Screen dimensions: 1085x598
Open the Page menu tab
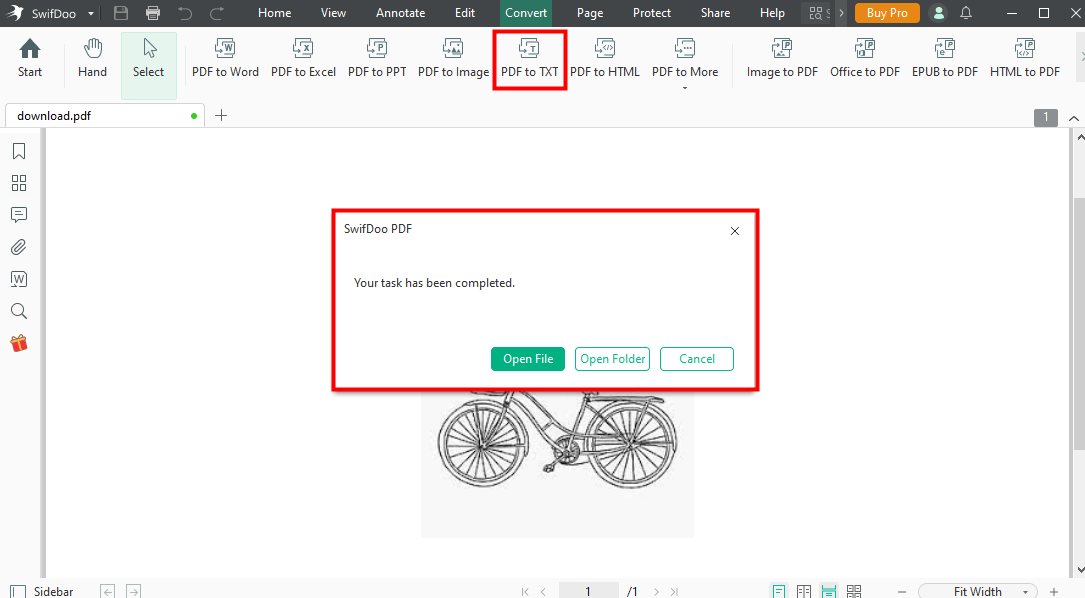point(590,12)
